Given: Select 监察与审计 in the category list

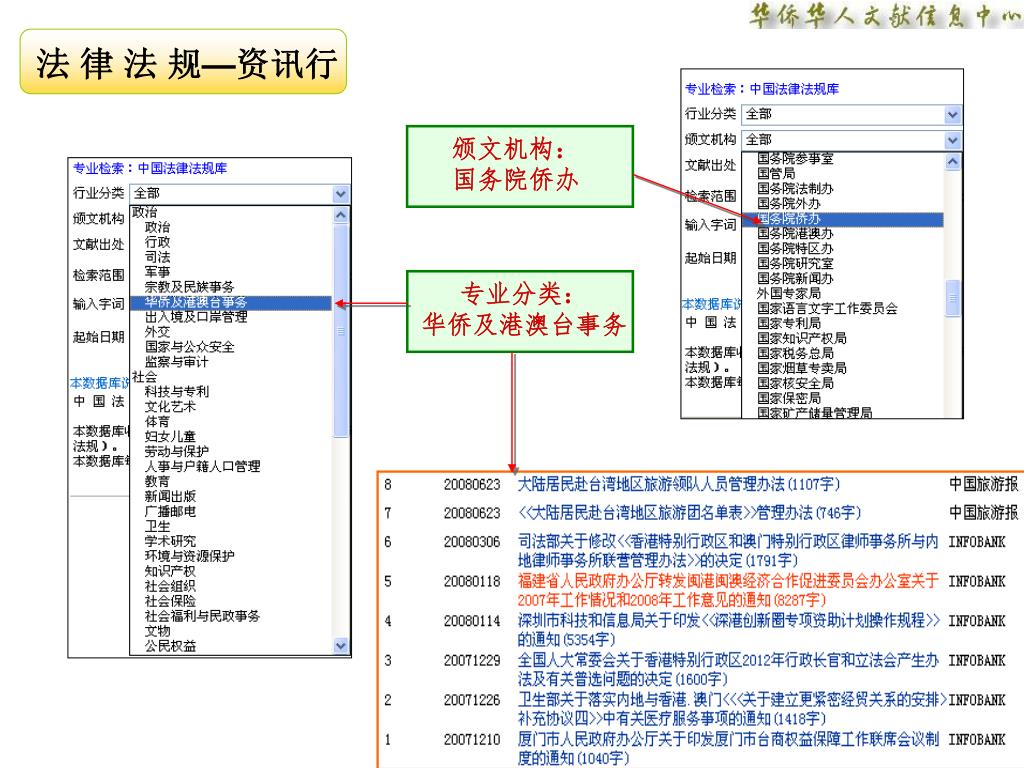Looking at the screenshot, I should tap(176, 362).
